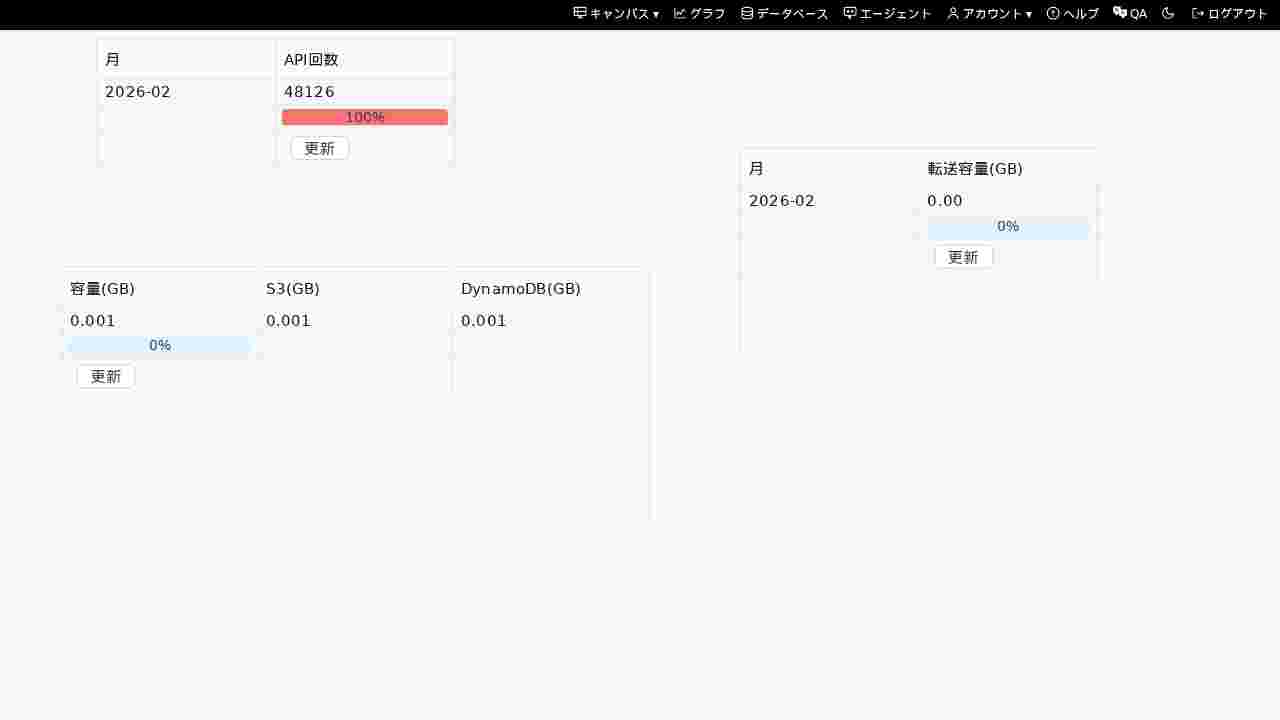Click the 0% bar under 転送容量
The height and width of the screenshot is (720, 1280).
coord(1008,226)
